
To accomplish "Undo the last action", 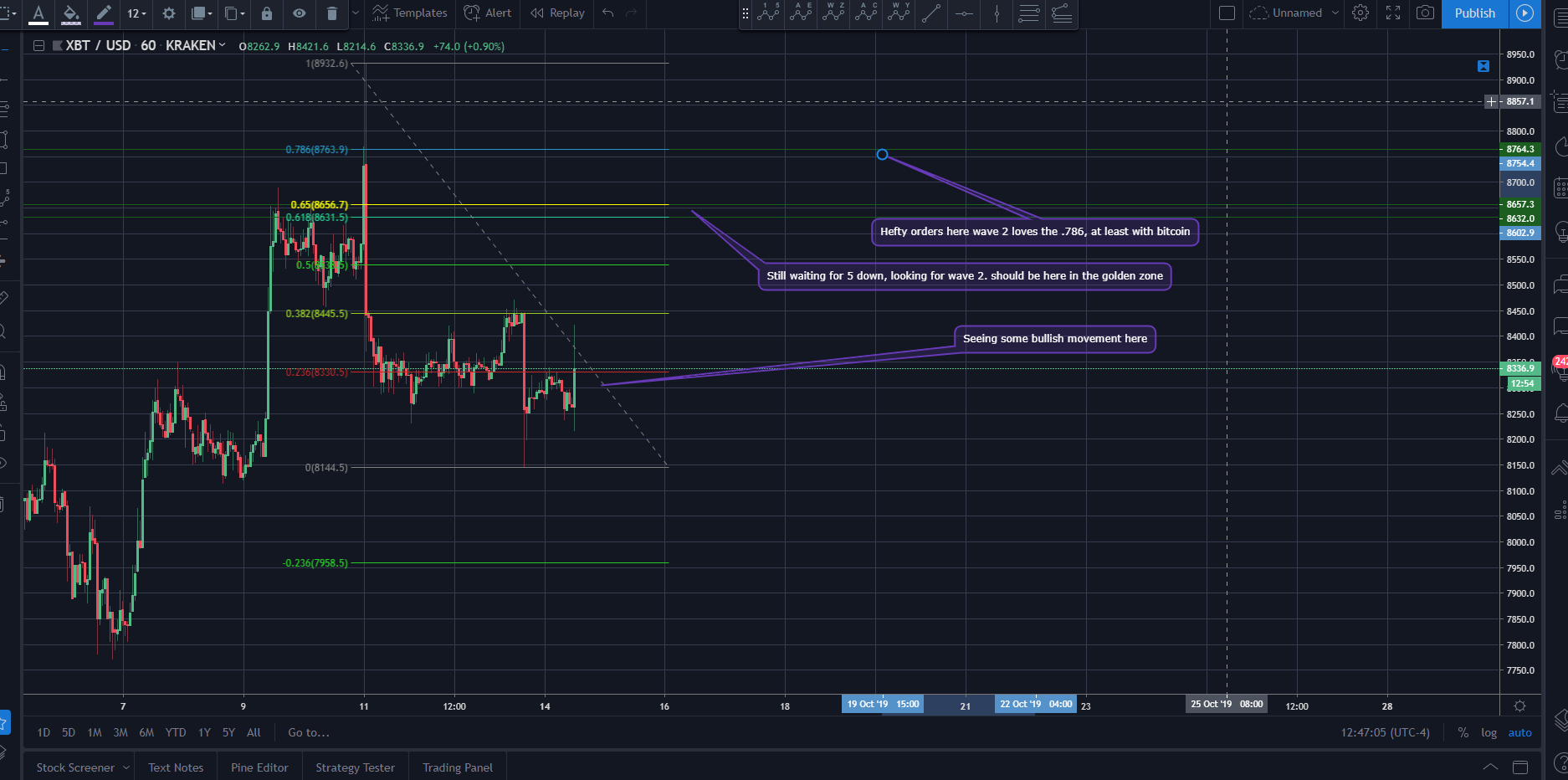I will click(x=608, y=13).
